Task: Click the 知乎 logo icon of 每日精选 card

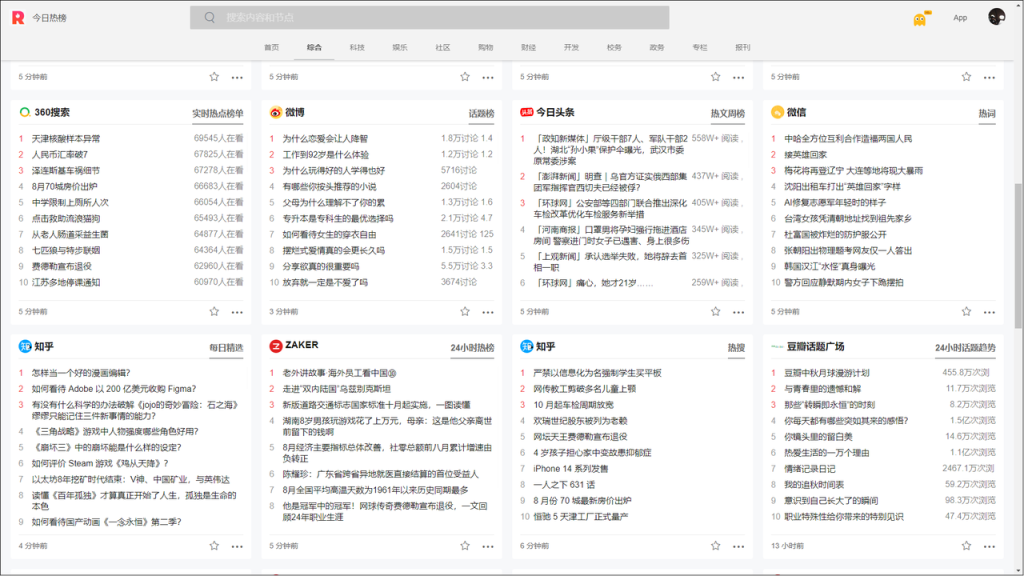Action: point(25,346)
